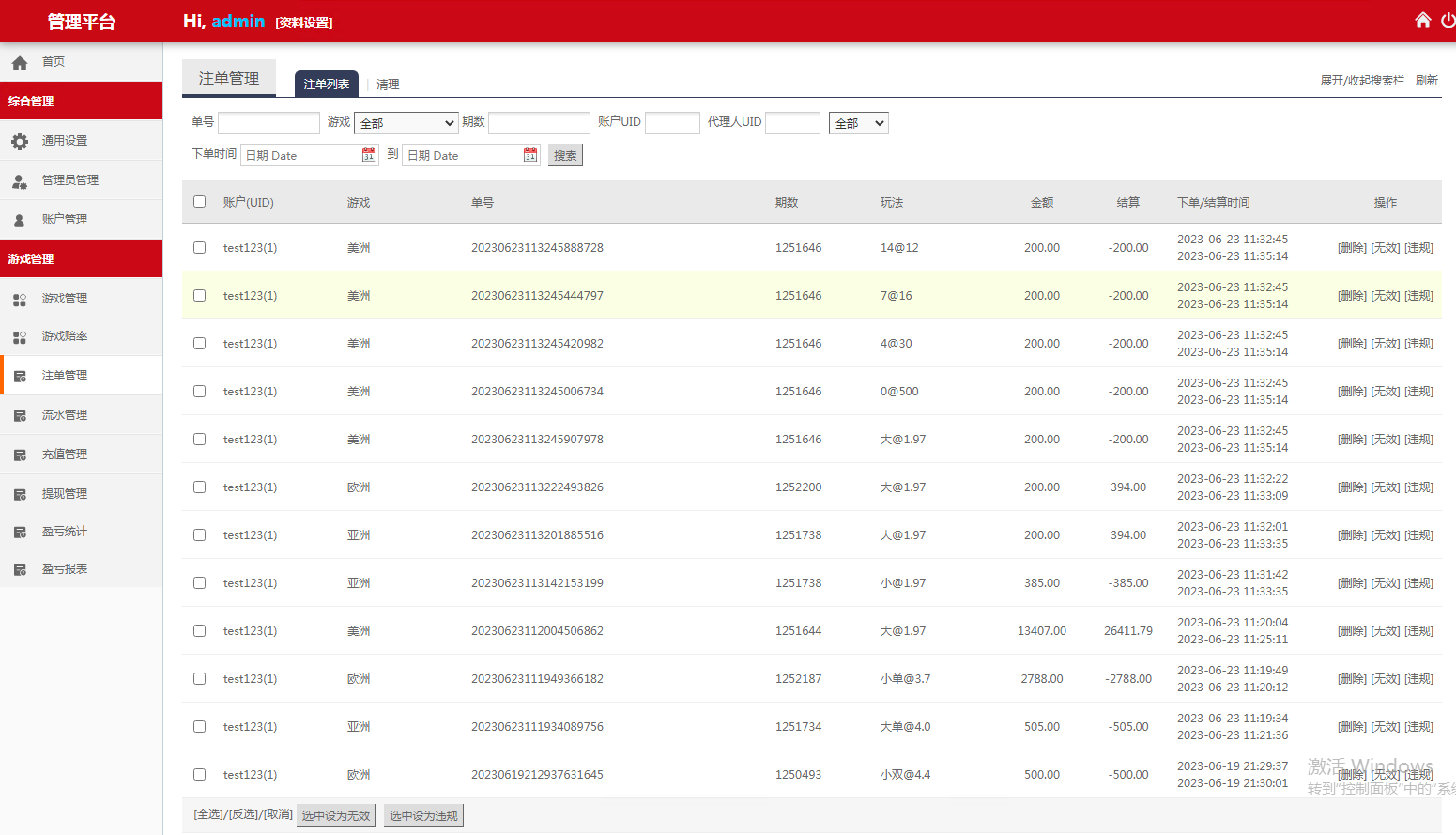Open 流水管理 in the sidebar menu

point(64,415)
